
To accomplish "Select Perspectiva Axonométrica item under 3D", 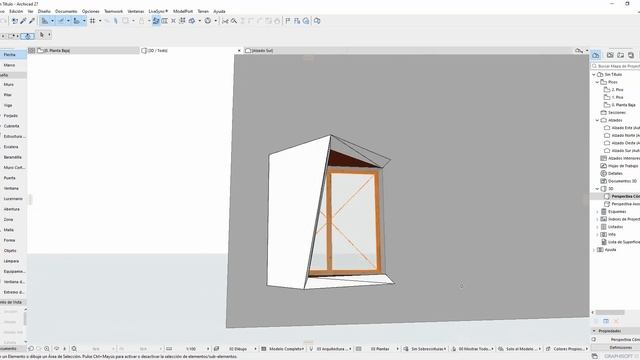I will 622,204.
